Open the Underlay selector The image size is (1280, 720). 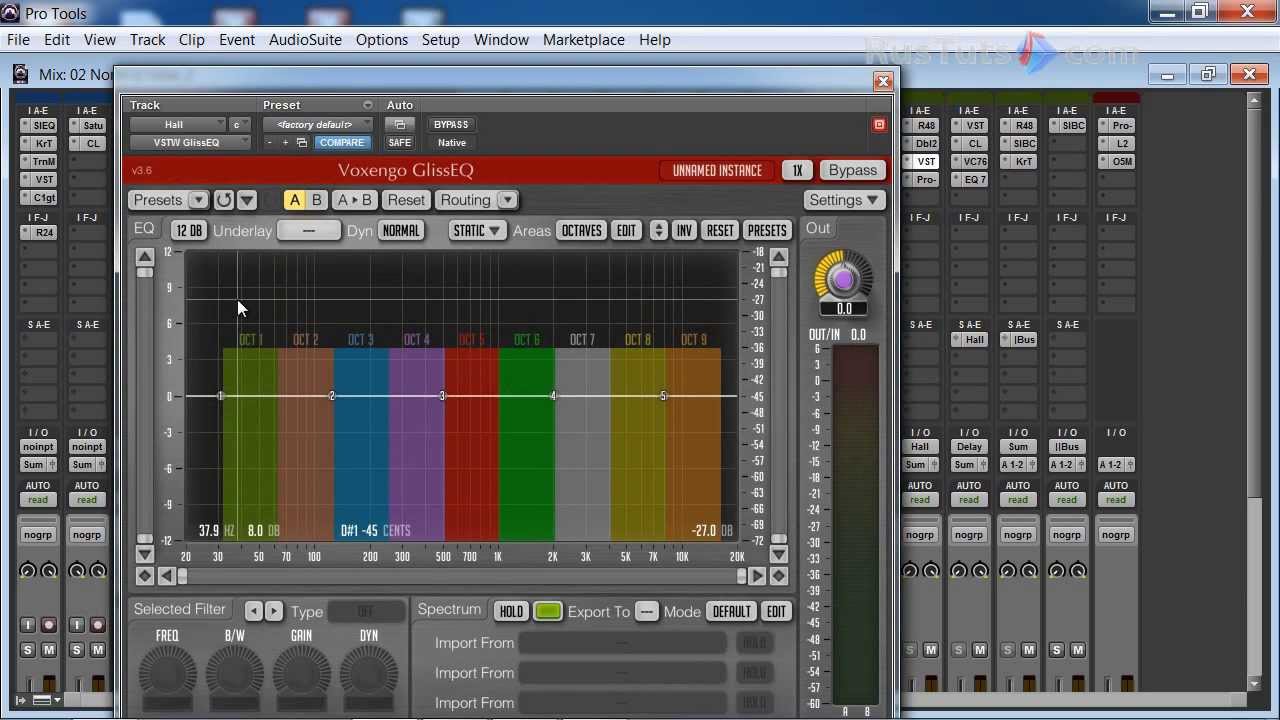(308, 230)
